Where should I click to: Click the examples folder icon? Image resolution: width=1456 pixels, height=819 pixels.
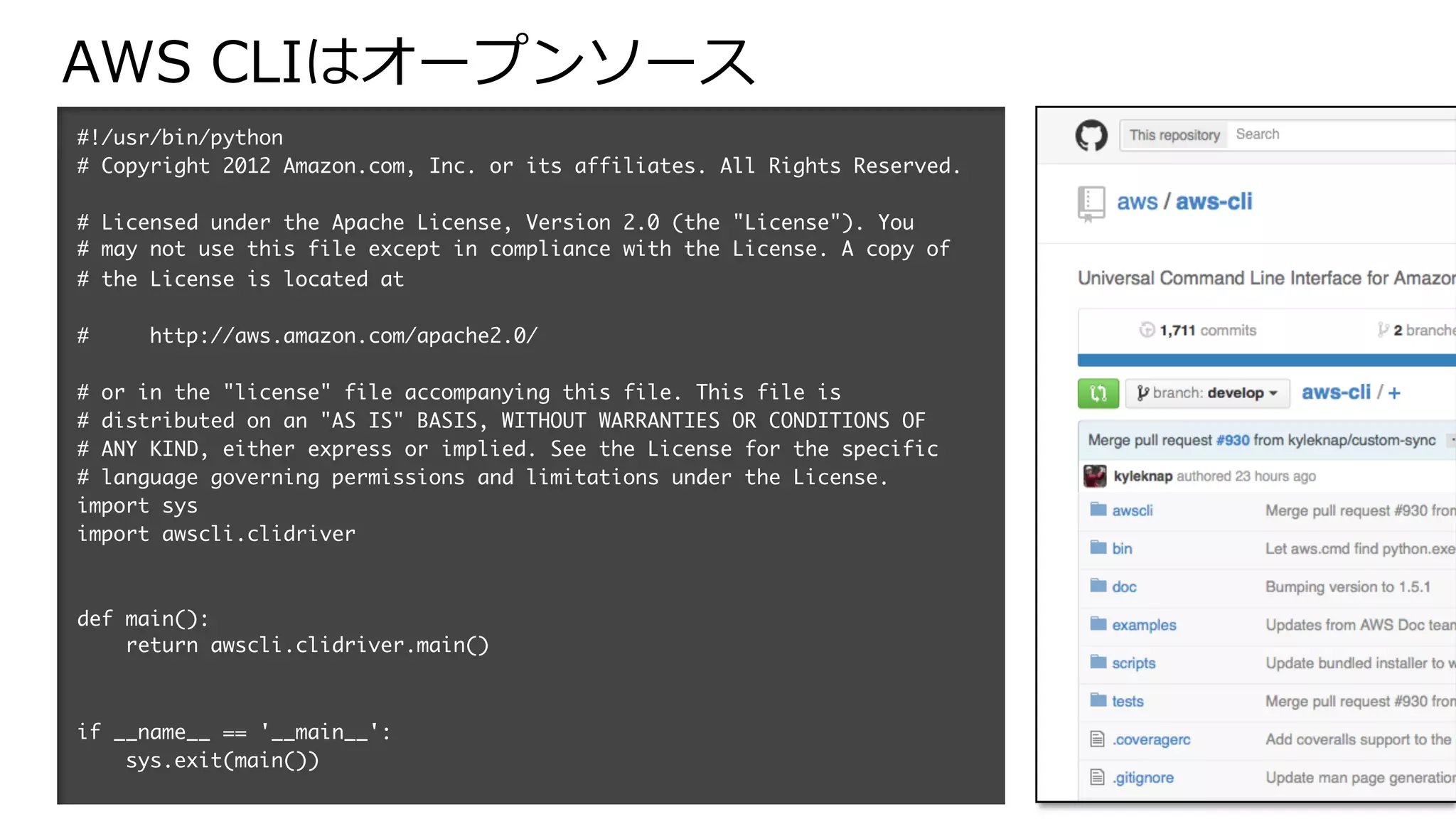click(x=1098, y=623)
